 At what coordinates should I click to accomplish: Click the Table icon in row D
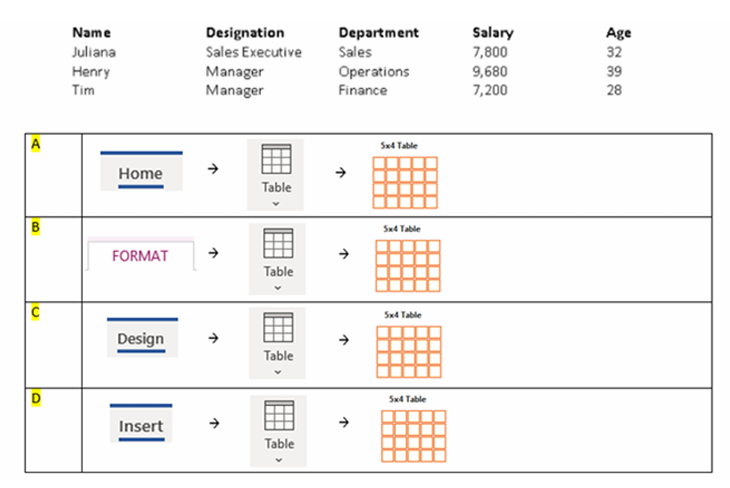click(278, 416)
